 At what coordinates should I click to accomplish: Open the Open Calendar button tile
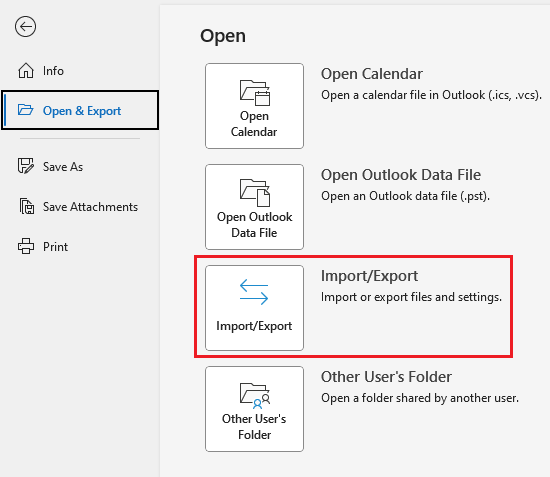point(254,106)
